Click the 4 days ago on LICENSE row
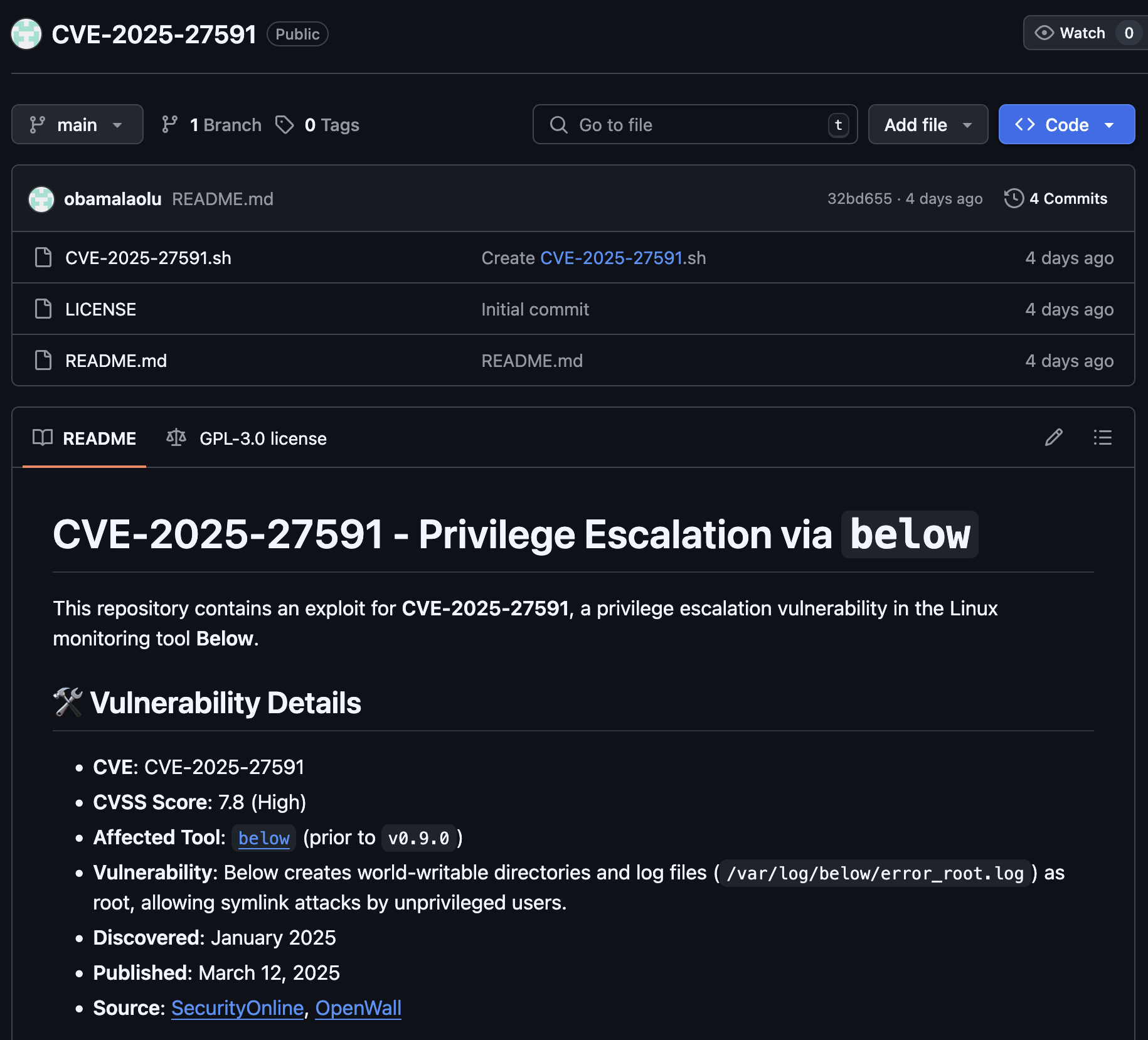The width and height of the screenshot is (1148, 1040). [x=1070, y=309]
